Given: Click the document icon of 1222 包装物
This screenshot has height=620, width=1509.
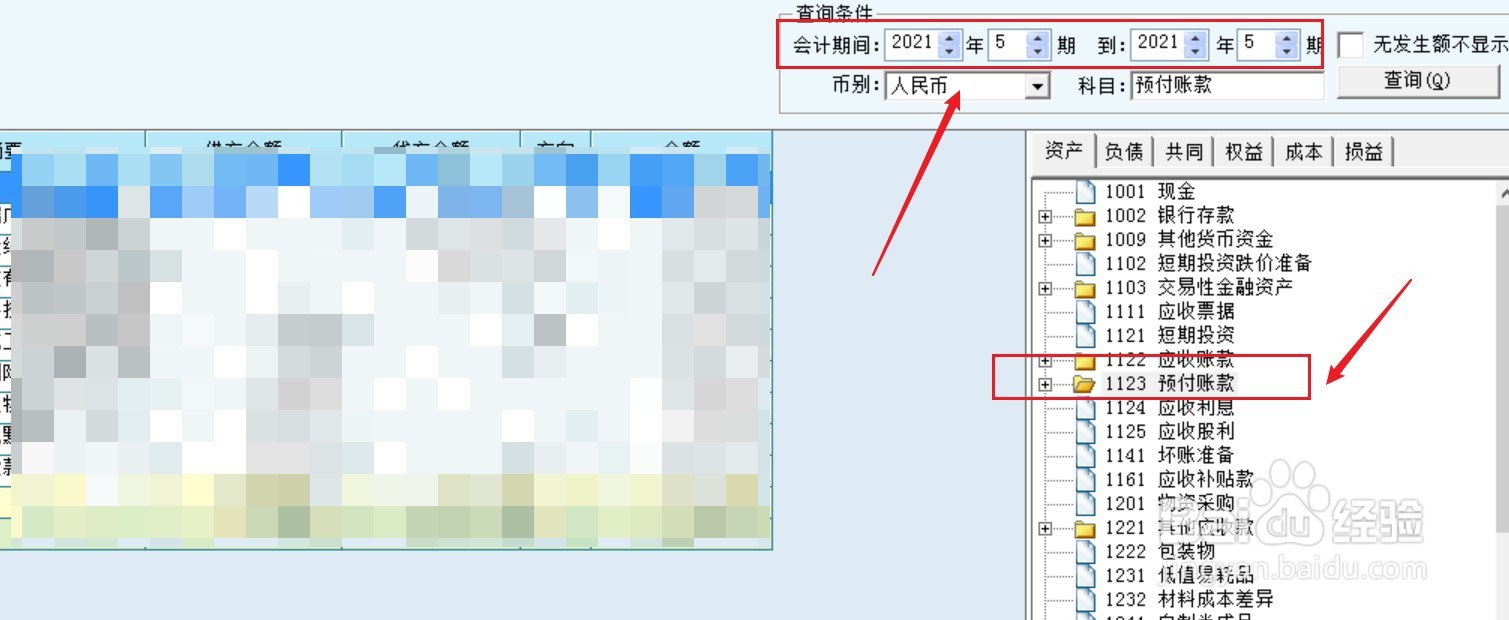Looking at the screenshot, I should [x=1085, y=551].
